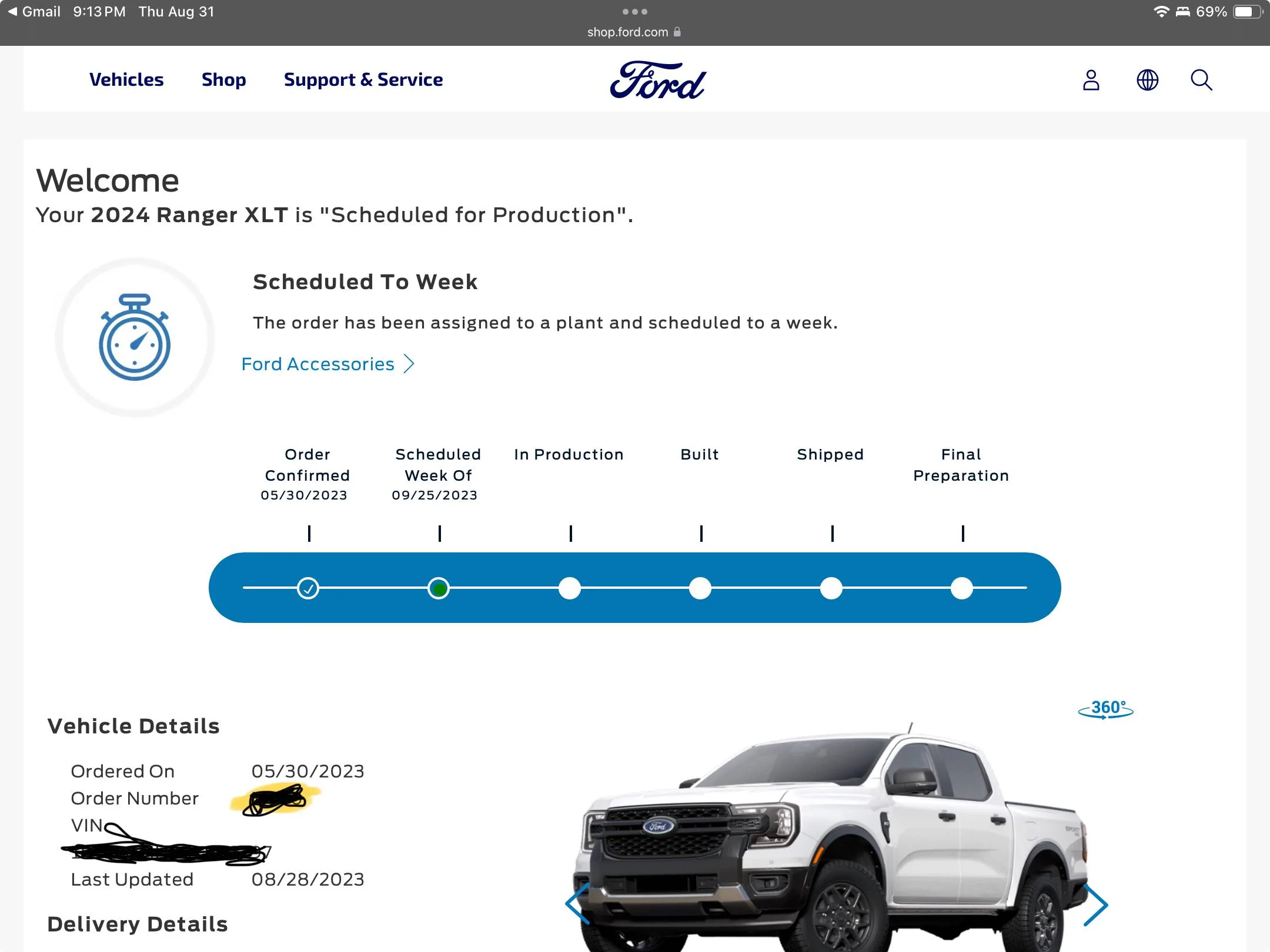
Task: Open the 360° vehicle view
Action: click(1105, 709)
